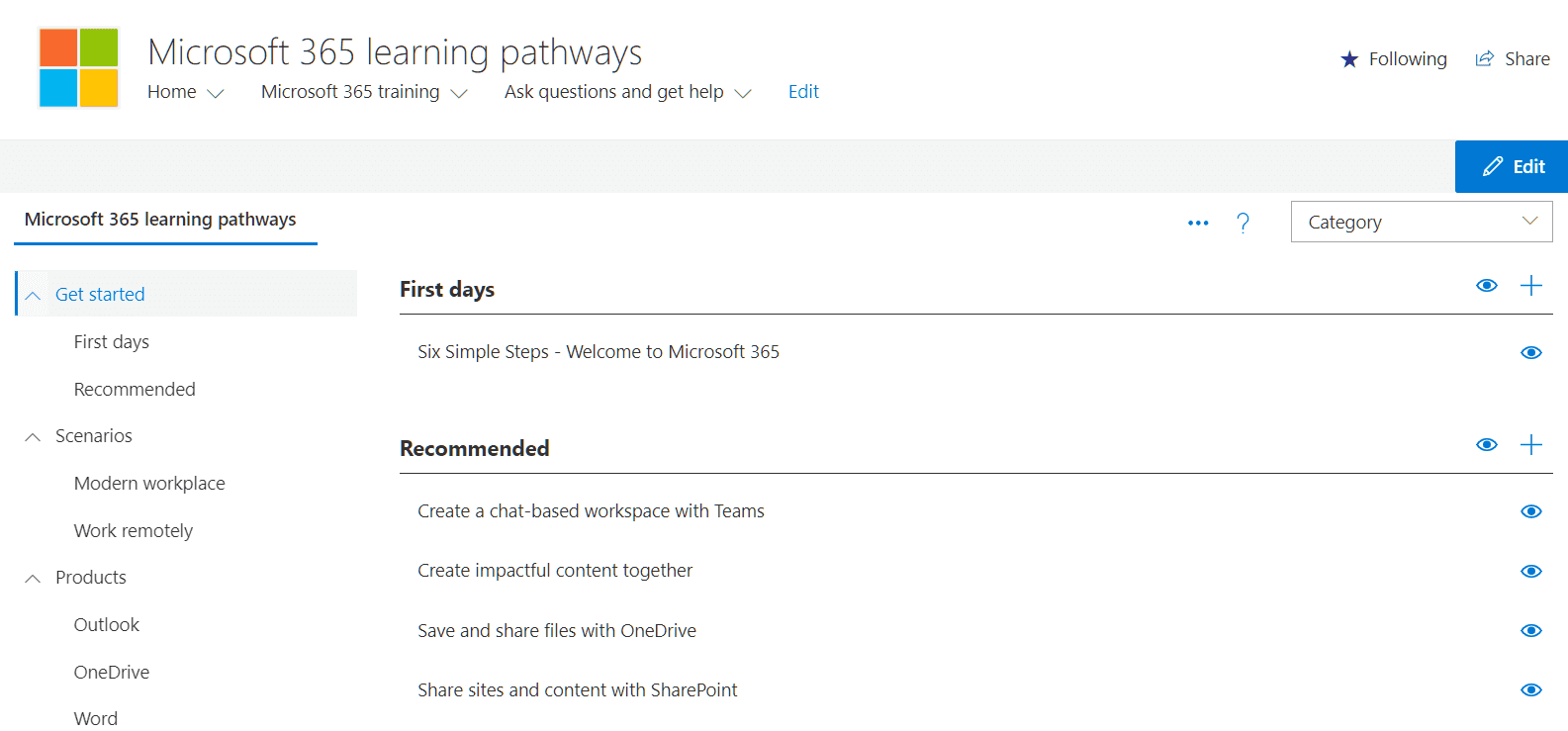Hide Create impactful content together playlist
The height and width of the screenshot is (731, 1568).
1531,572
